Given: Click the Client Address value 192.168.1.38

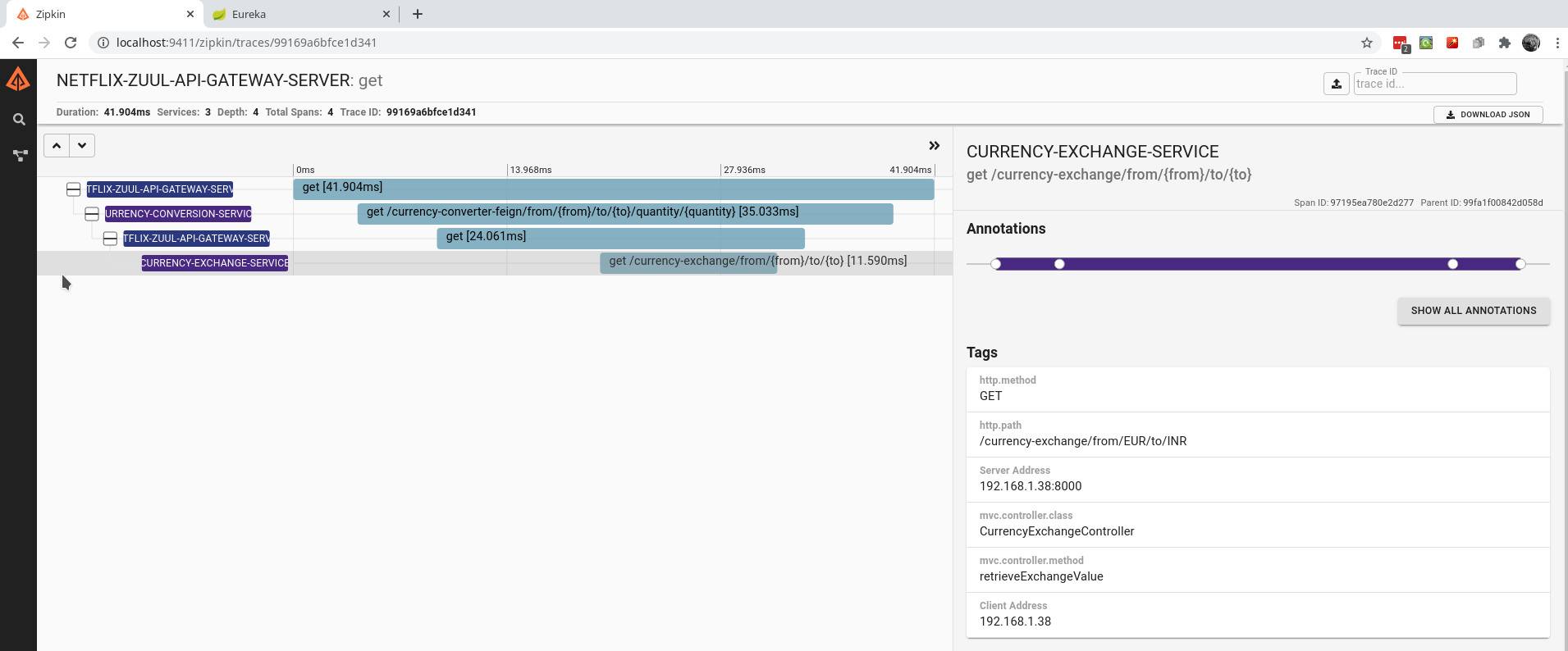Looking at the screenshot, I should 1015,621.
